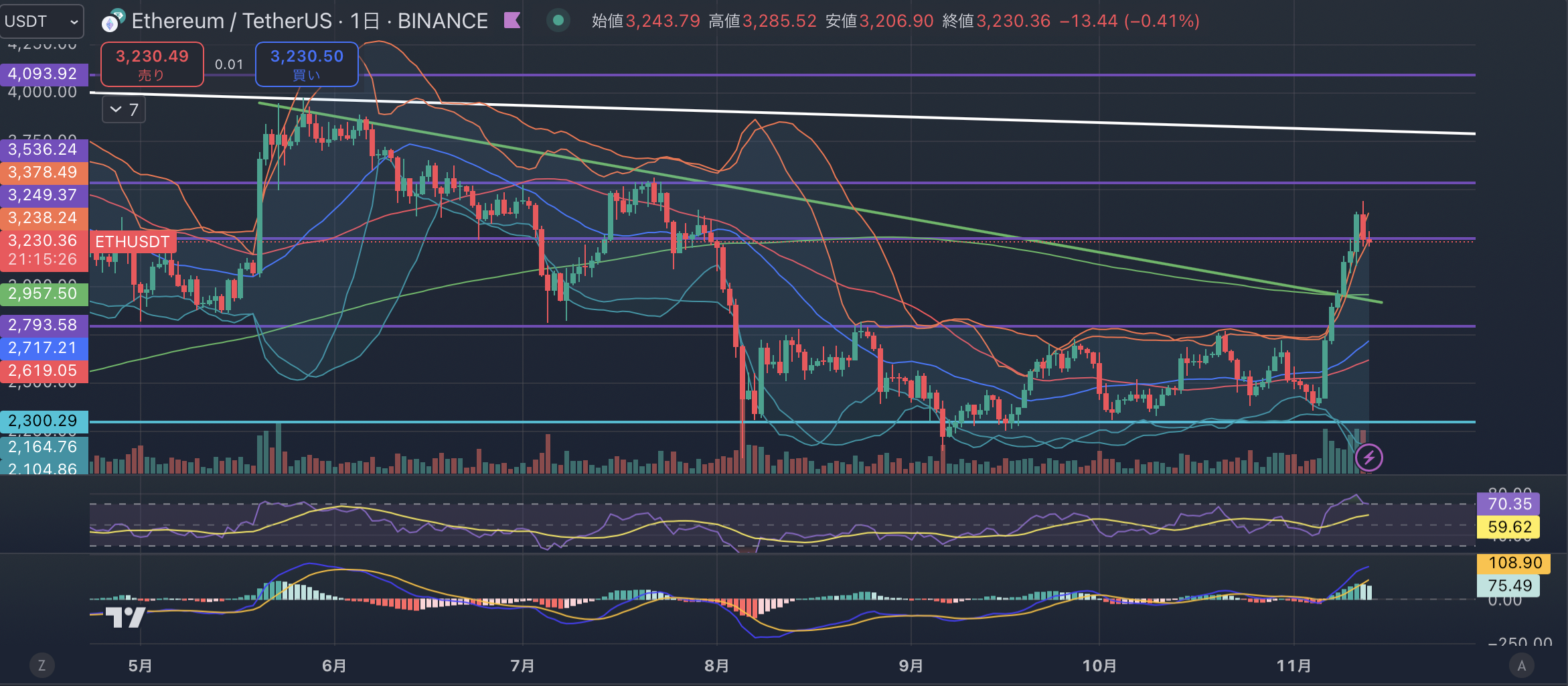Click the 始値 3,243.79 open value

(x=646, y=21)
